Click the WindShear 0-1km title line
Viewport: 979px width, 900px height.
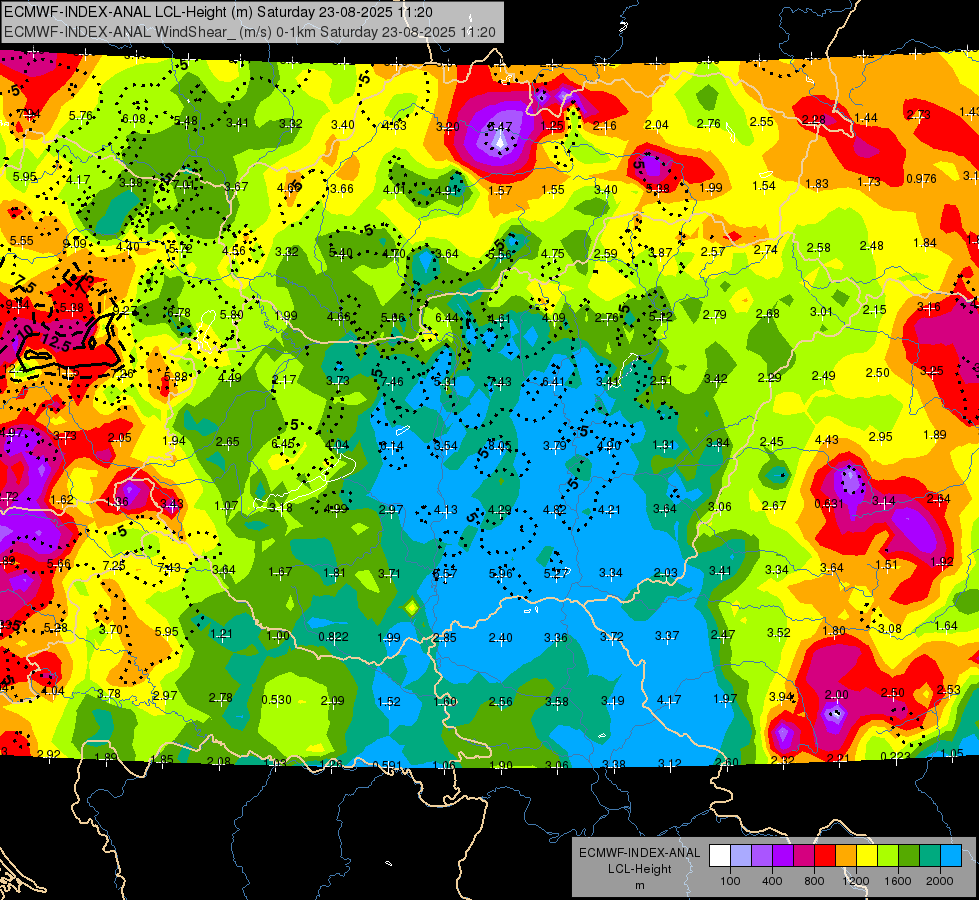[x=250, y=32]
